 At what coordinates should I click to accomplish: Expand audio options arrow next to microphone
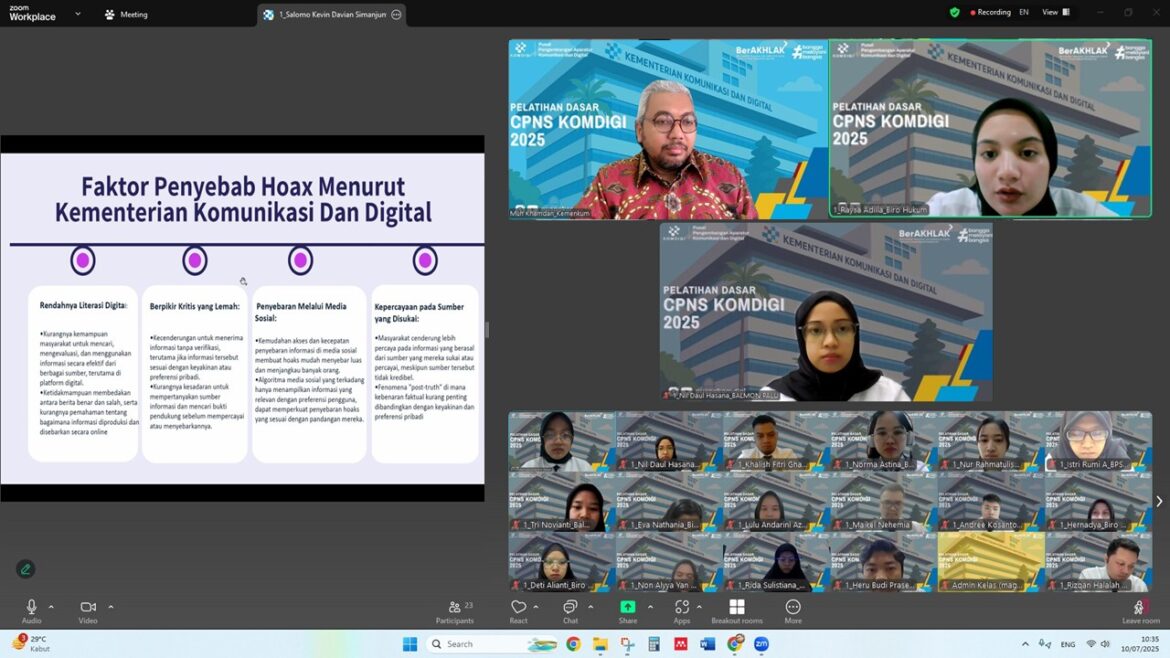51,607
